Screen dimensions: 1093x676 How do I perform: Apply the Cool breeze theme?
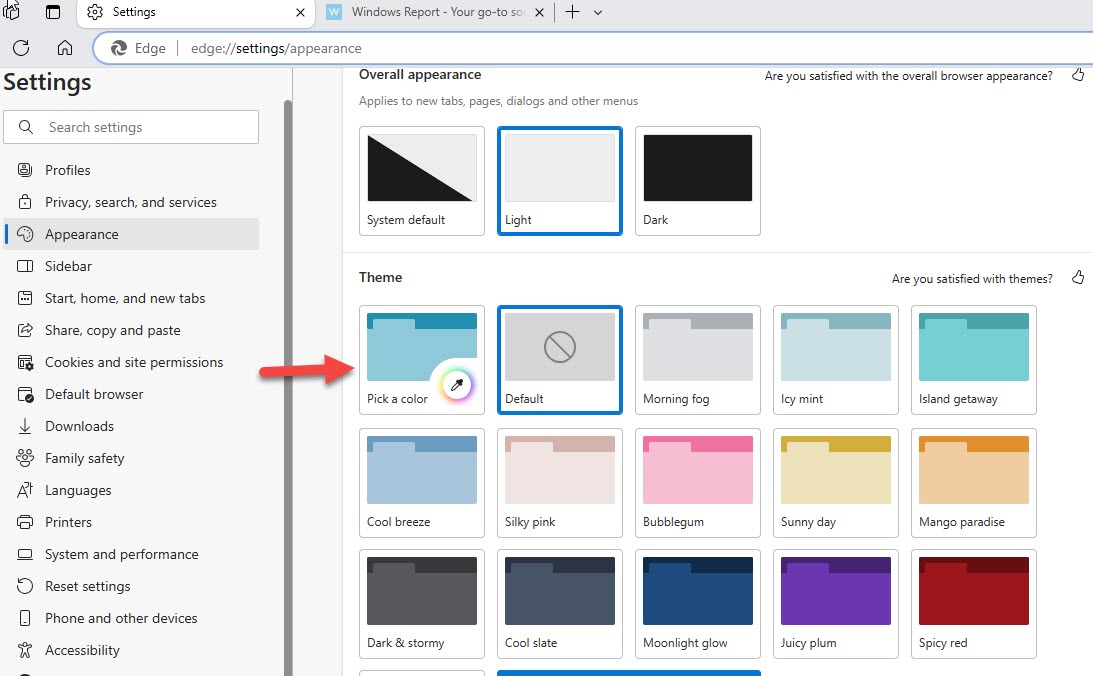point(422,483)
